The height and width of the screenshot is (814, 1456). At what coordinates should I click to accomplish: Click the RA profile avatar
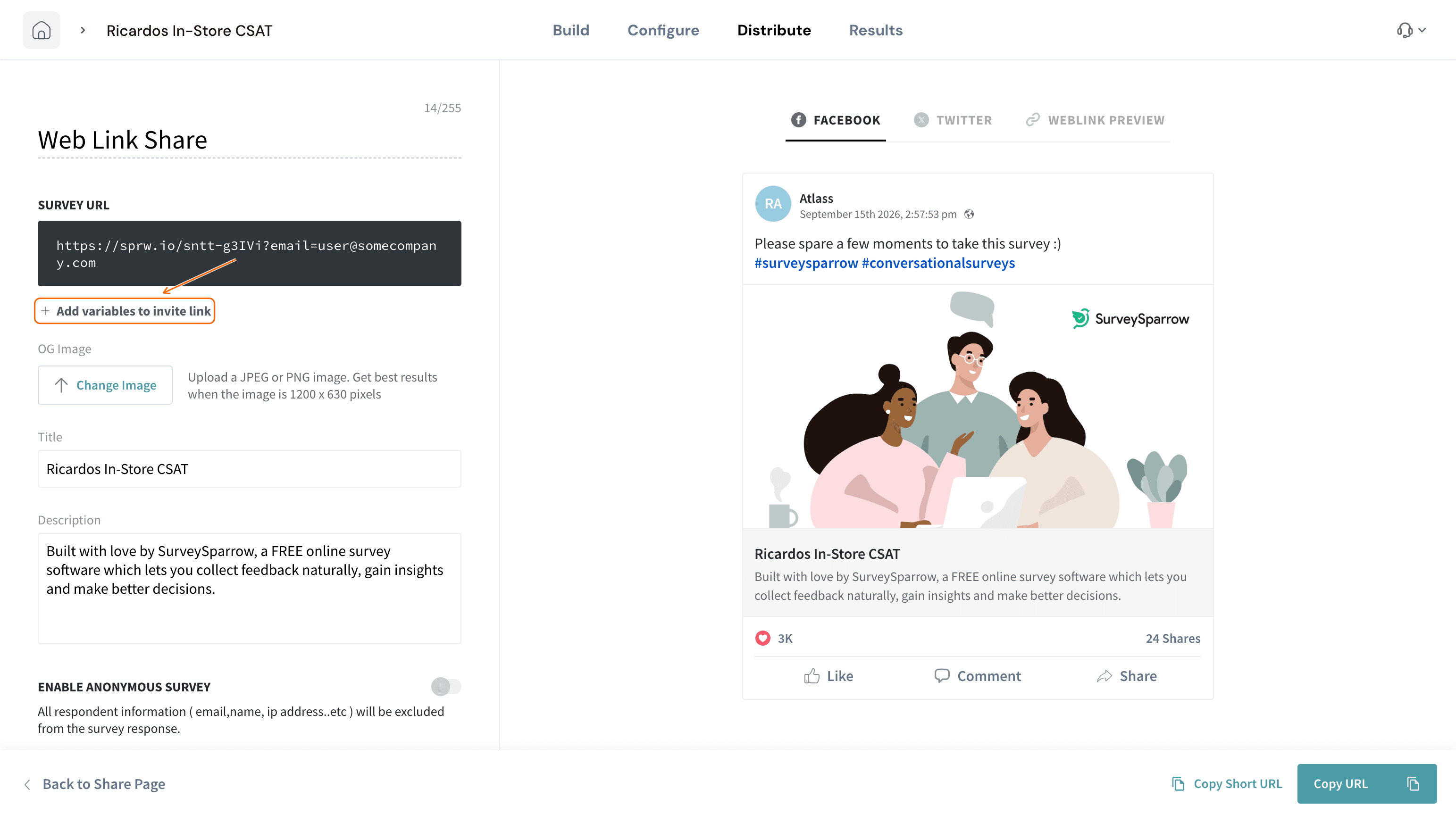point(773,204)
